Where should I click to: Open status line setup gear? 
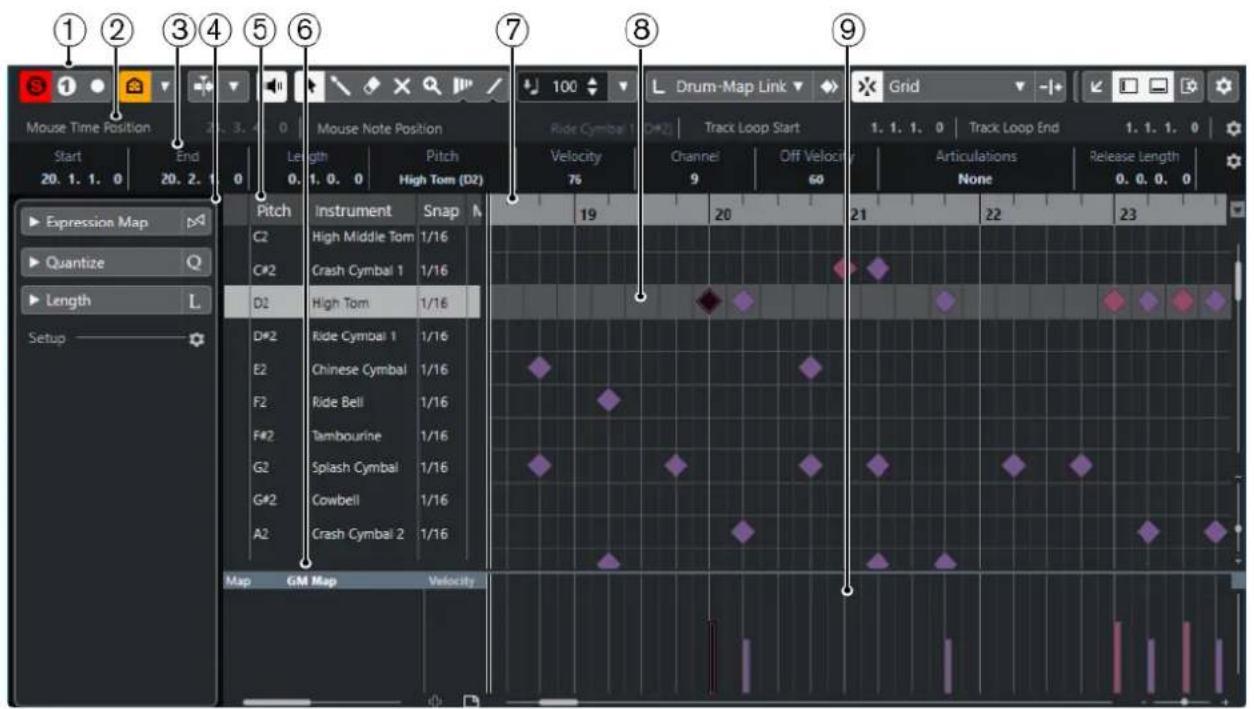tap(1234, 129)
